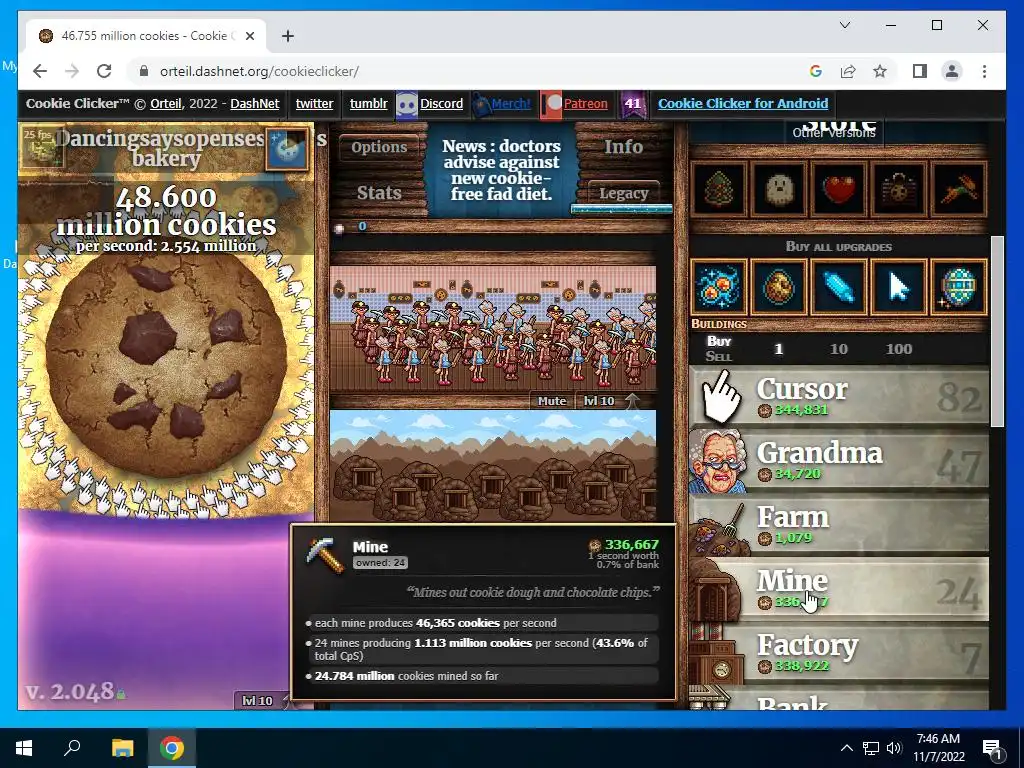Open the DashNet link
Image resolution: width=1024 pixels, height=768 pixels.
coord(255,104)
